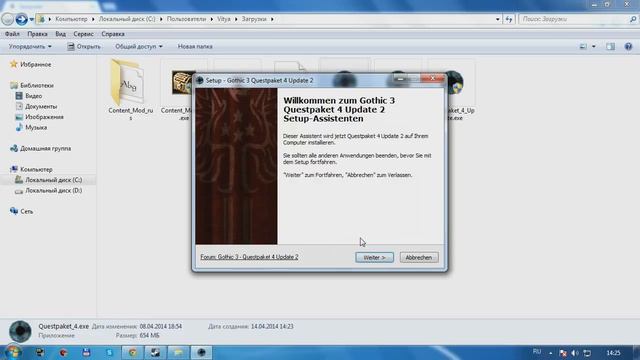The height and width of the screenshot is (360, 640).
Task: Click the help question mark icon
Action: click(x=628, y=47)
